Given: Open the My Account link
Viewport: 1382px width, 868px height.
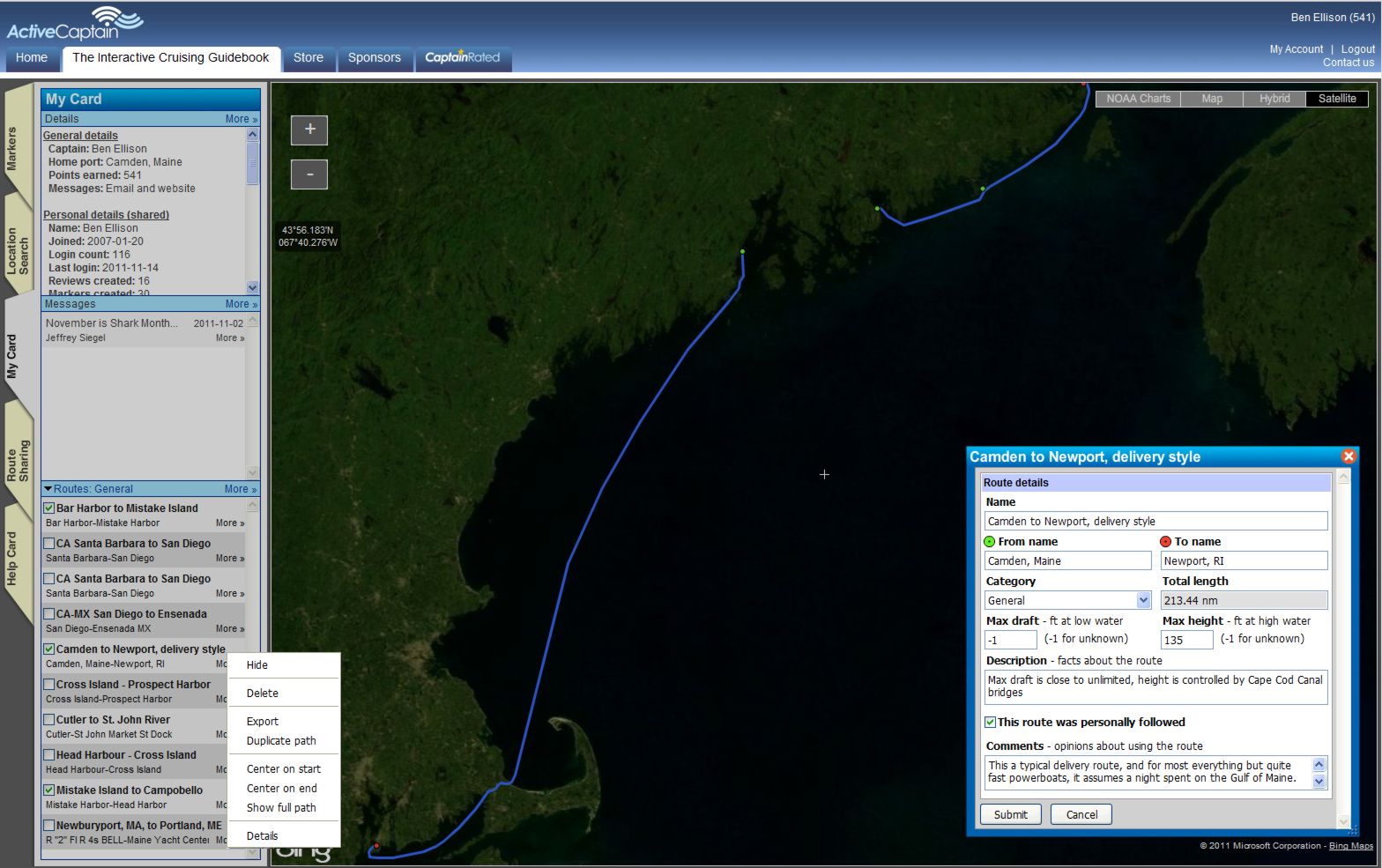Looking at the screenshot, I should point(1296,49).
